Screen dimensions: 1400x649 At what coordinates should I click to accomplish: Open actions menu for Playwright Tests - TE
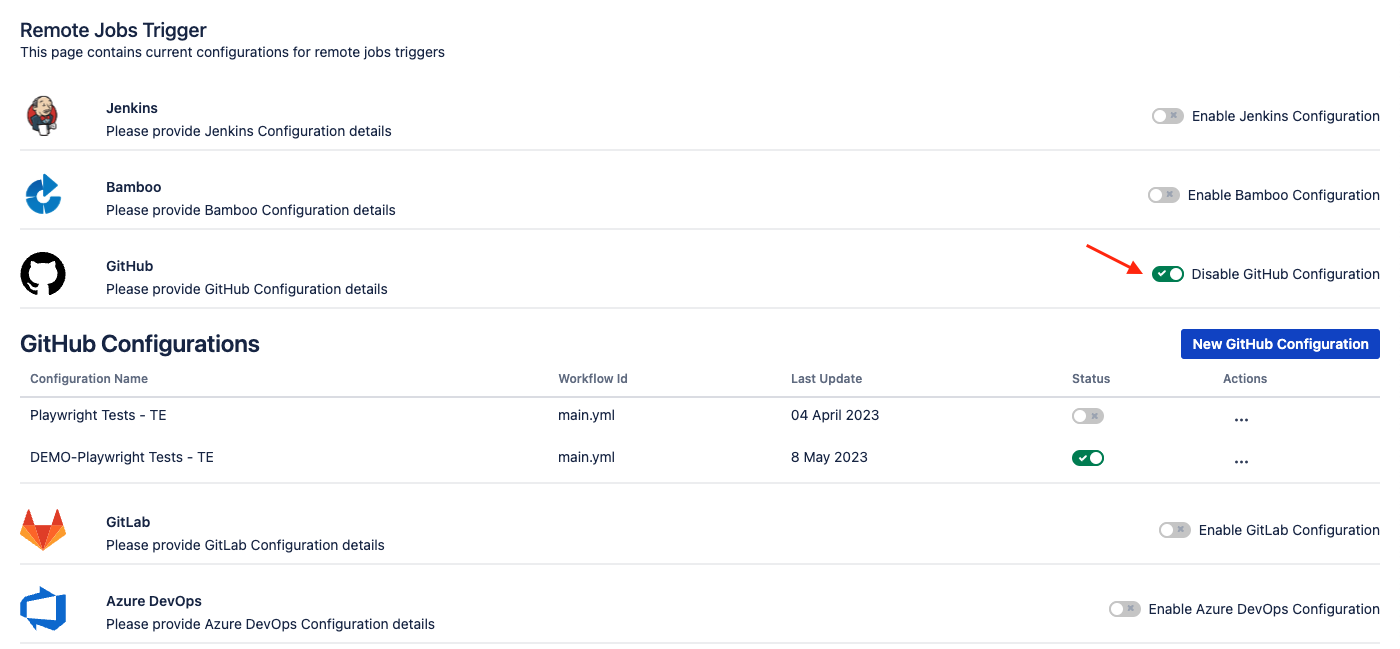tap(1241, 420)
